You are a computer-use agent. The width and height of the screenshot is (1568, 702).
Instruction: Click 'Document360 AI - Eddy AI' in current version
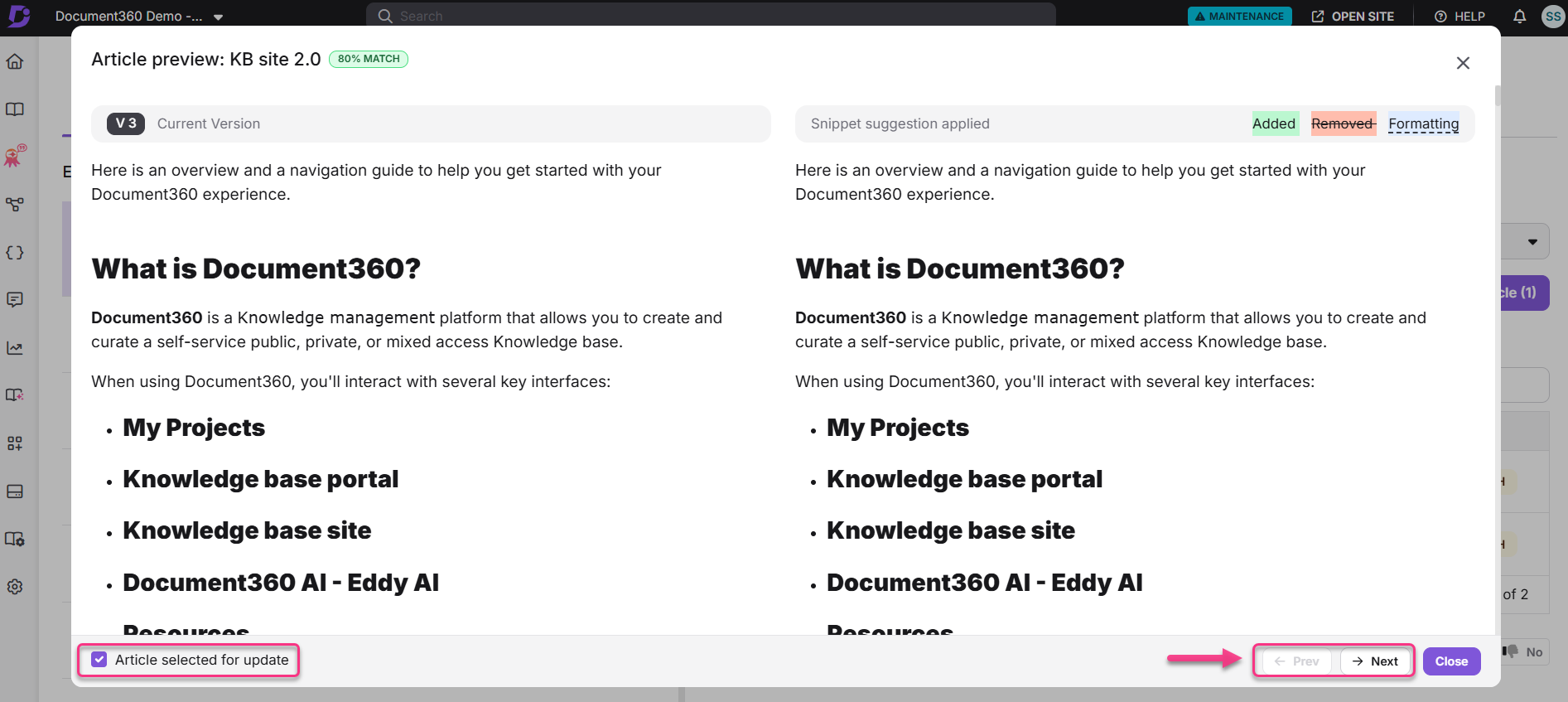click(x=281, y=583)
